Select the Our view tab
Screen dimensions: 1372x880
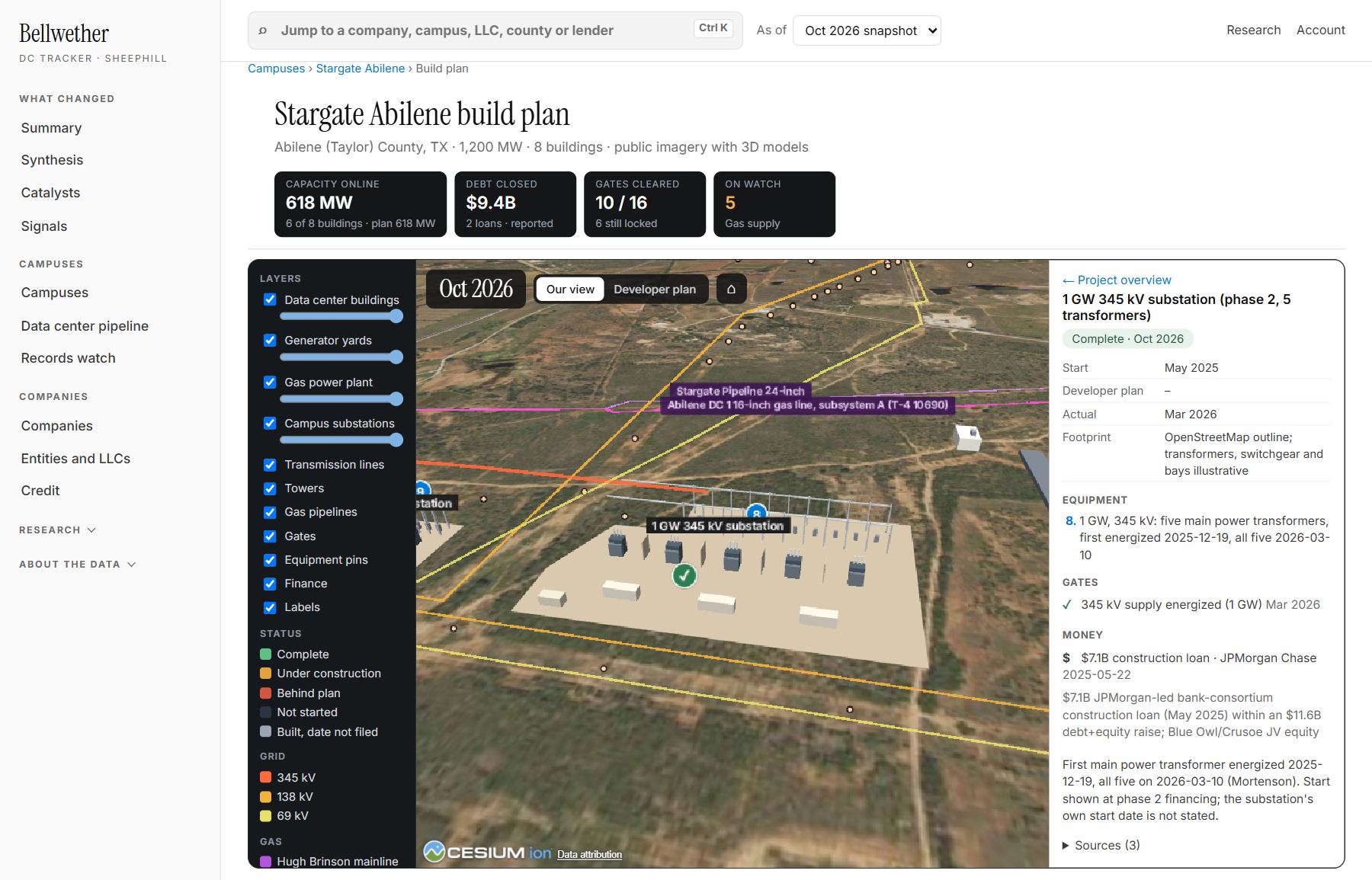click(x=570, y=290)
